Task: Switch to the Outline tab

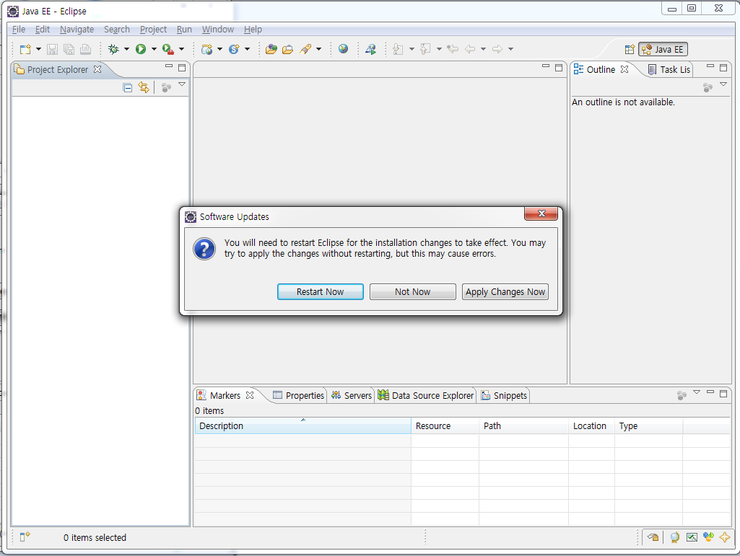Action: pyautogui.click(x=600, y=69)
